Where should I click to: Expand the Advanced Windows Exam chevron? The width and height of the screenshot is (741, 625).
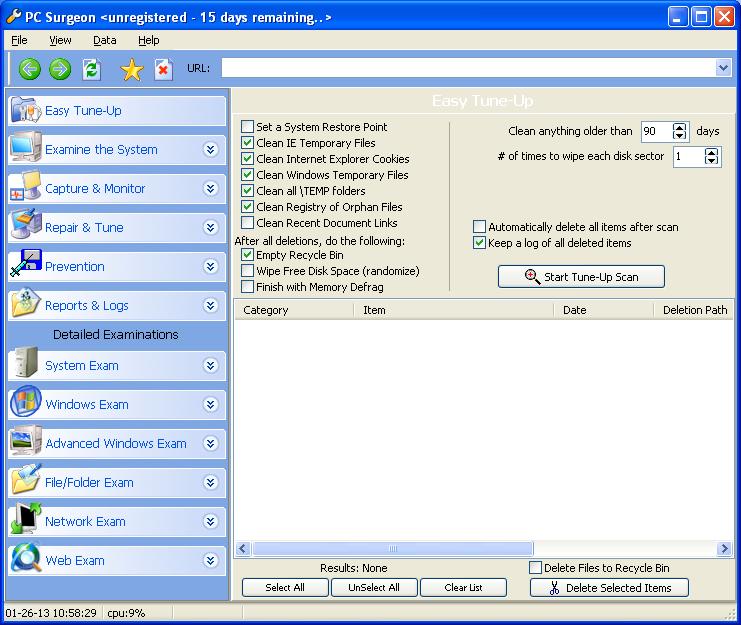coord(210,443)
